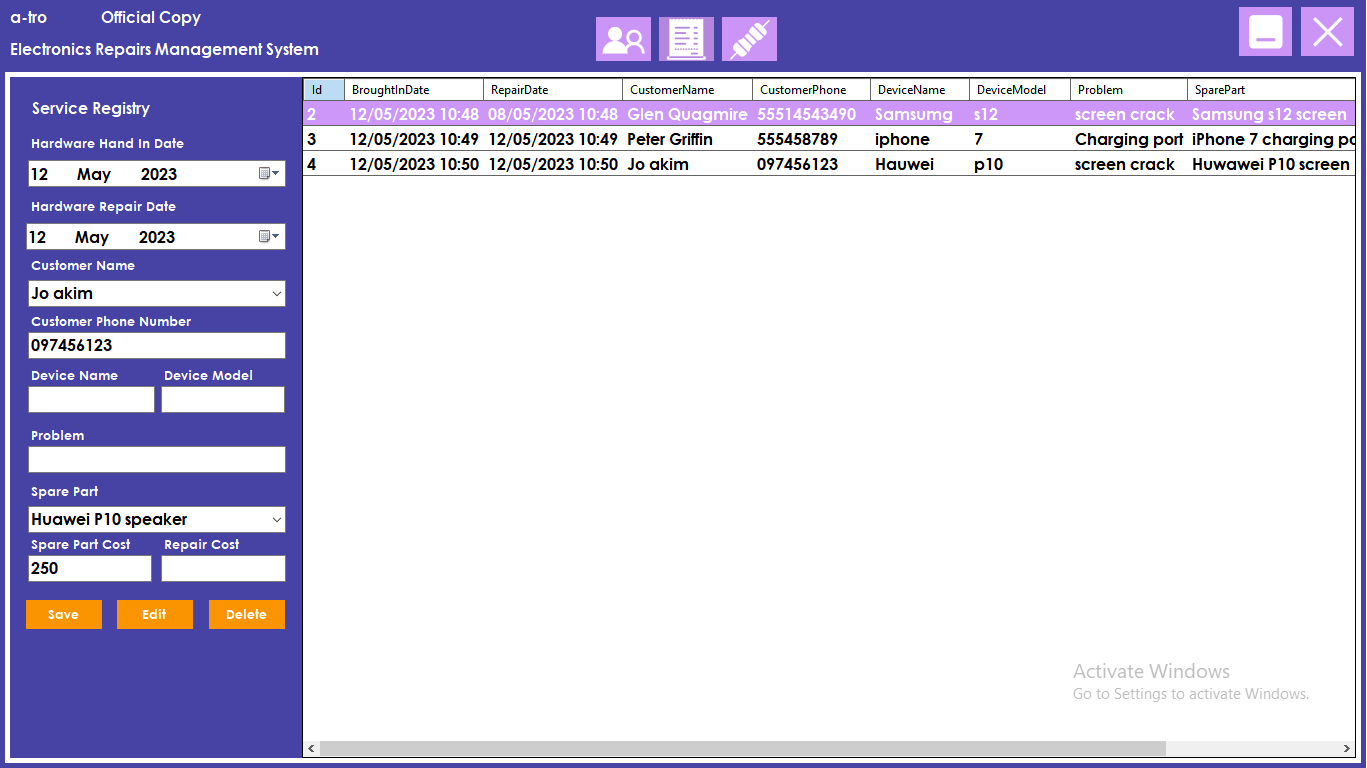Screen dimensions: 1367x768
Task: Open the Hardware Repair Date calendar picker
Action: tap(270, 237)
